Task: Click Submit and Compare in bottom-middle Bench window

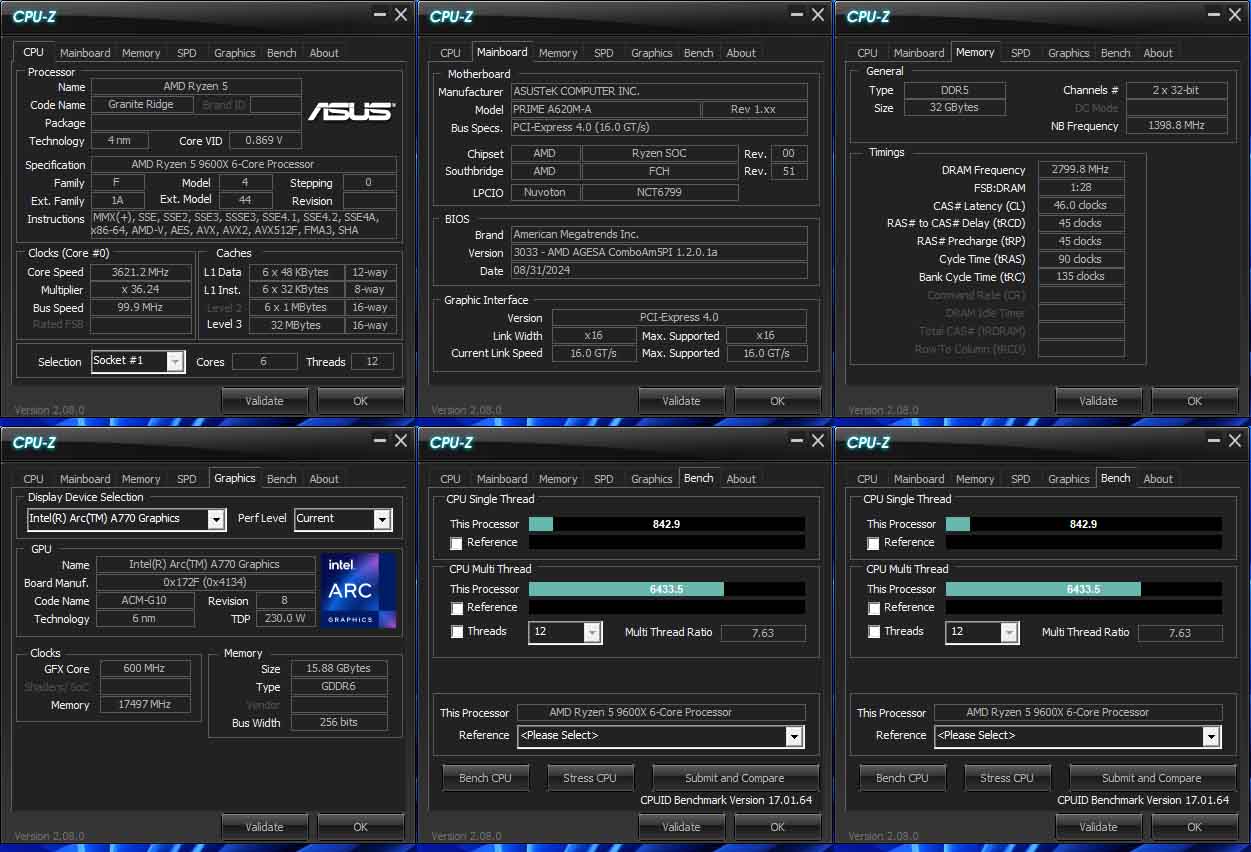Action: click(x=734, y=778)
